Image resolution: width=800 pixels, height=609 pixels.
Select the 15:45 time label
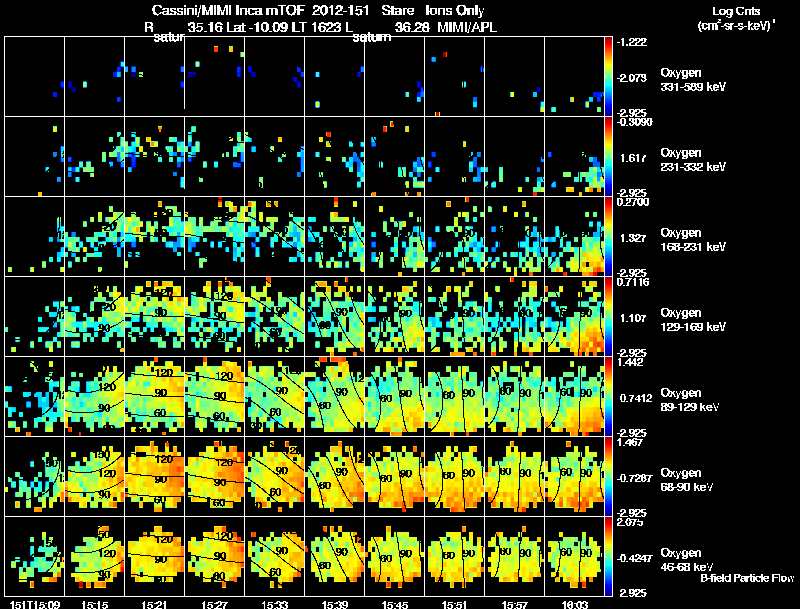pos(394,604)
